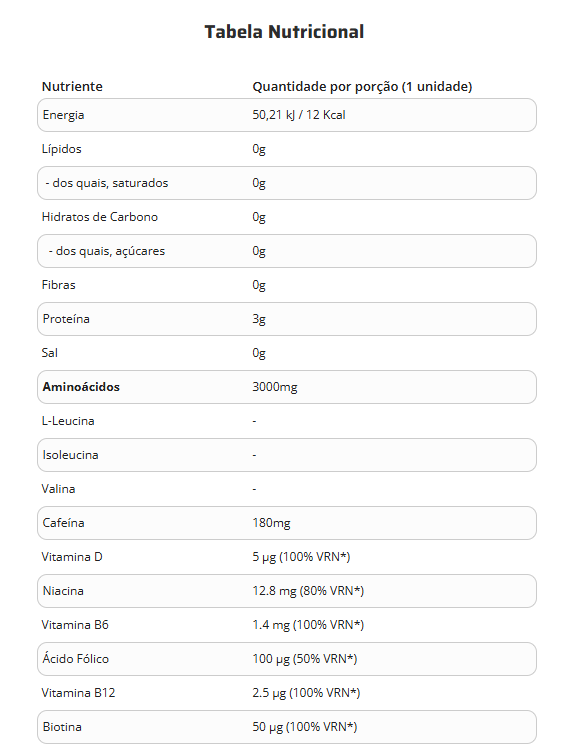562x755 pixels.
Task: Click the bold Aminoácidos row
Action: point(287,387)
